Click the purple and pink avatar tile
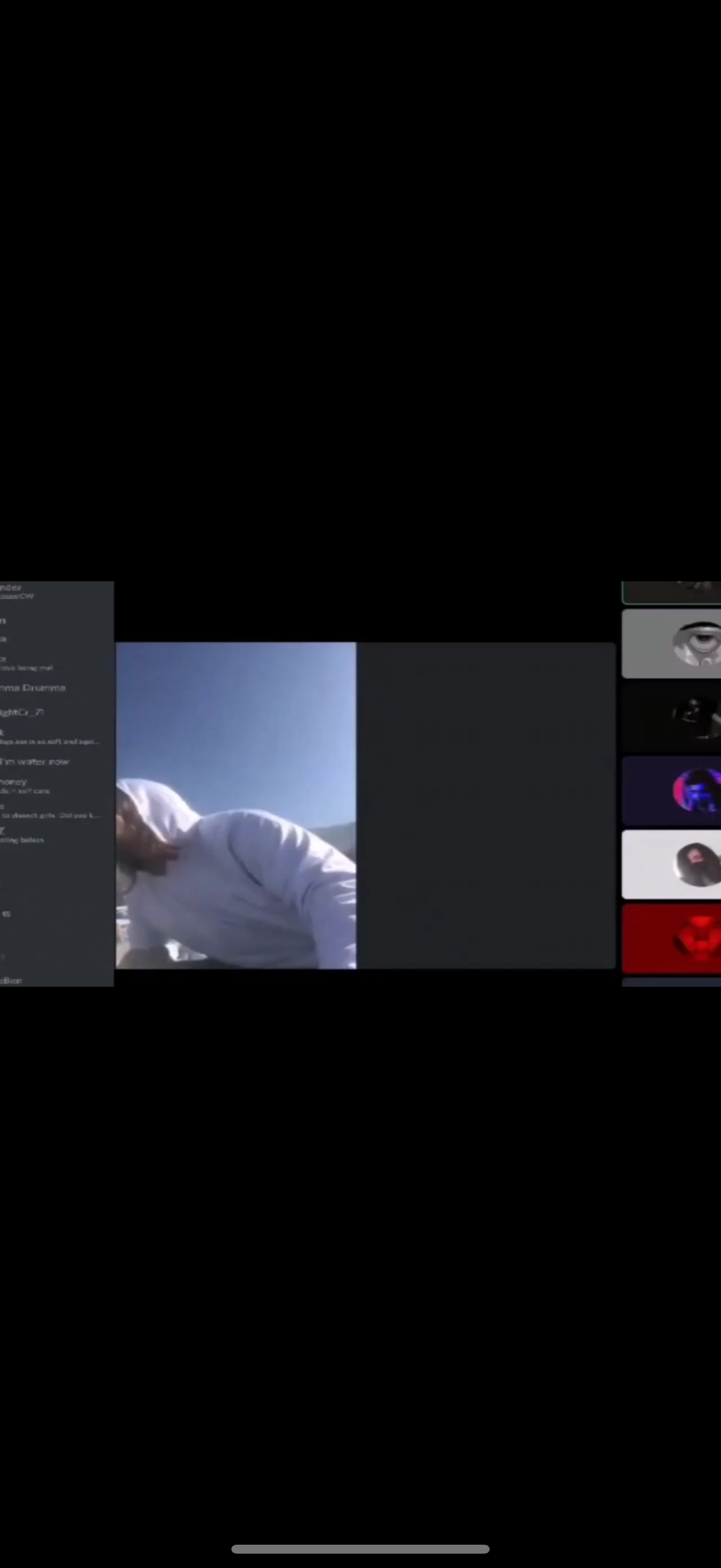 click(671, 791)
